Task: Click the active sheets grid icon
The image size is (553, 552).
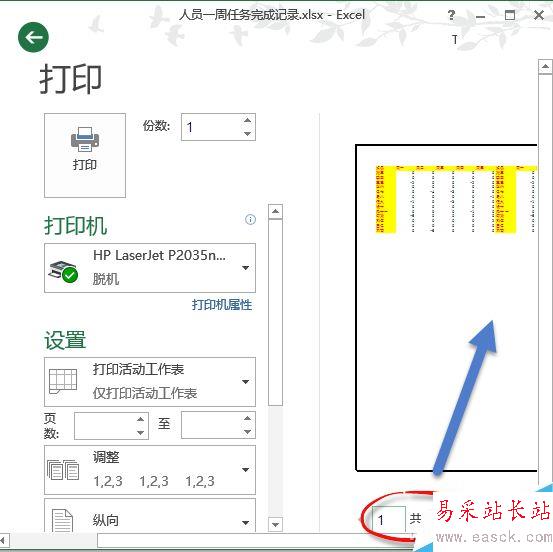Action: coord(63,381)
